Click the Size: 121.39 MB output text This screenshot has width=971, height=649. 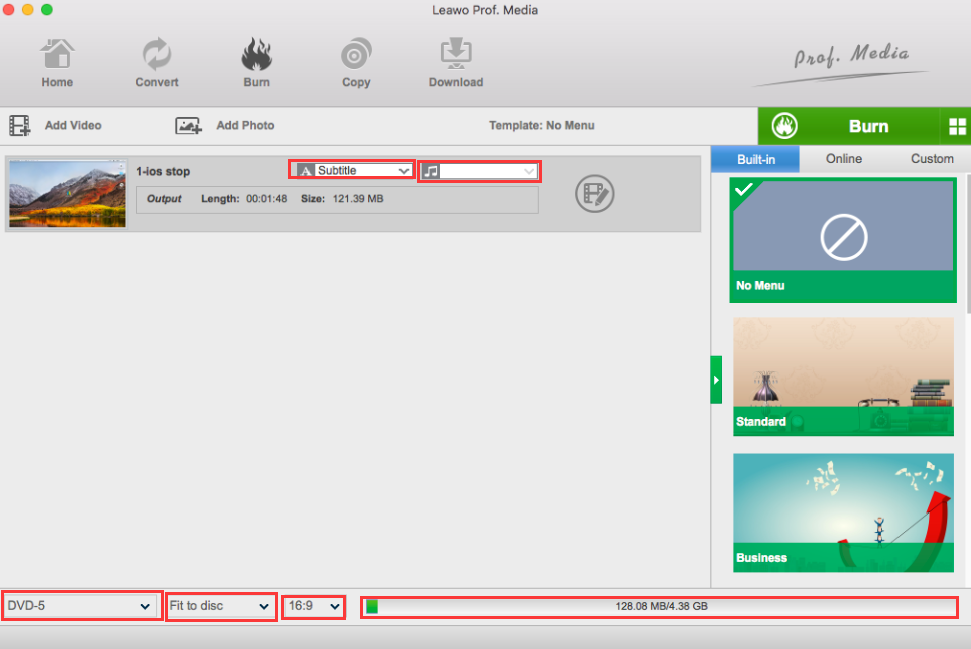[342, 199]
